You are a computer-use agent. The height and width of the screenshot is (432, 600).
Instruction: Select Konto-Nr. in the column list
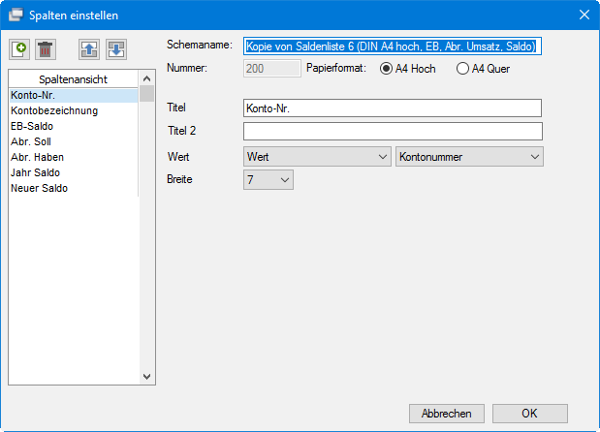click(x=73, y=95)
